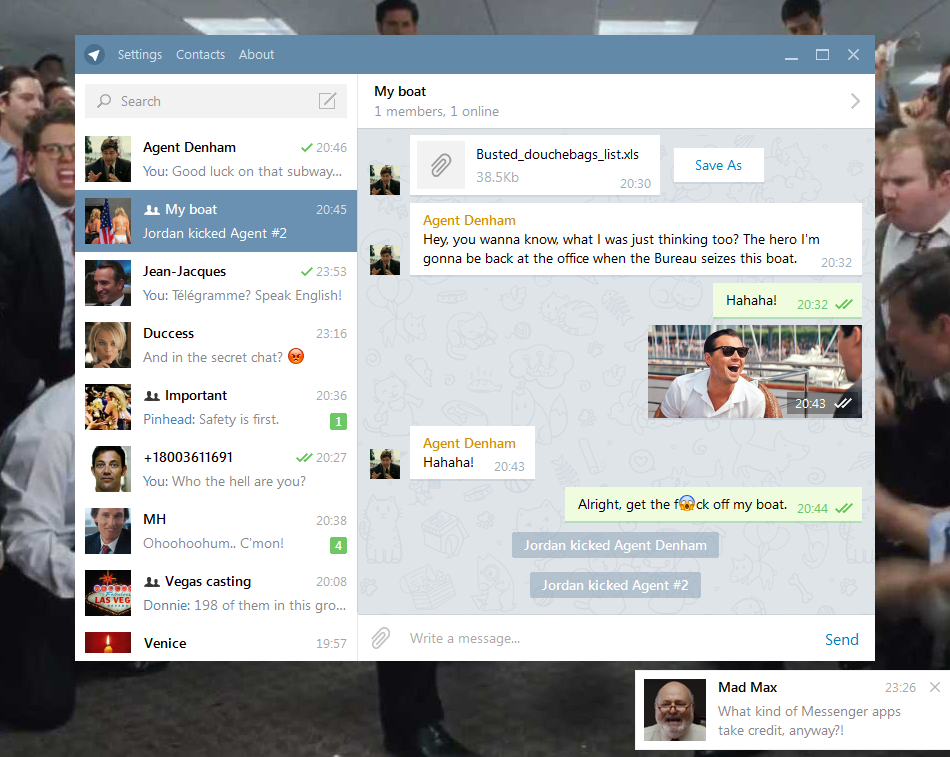Open the Settings menu
This screenshot has width=950, height=757.
140,55
